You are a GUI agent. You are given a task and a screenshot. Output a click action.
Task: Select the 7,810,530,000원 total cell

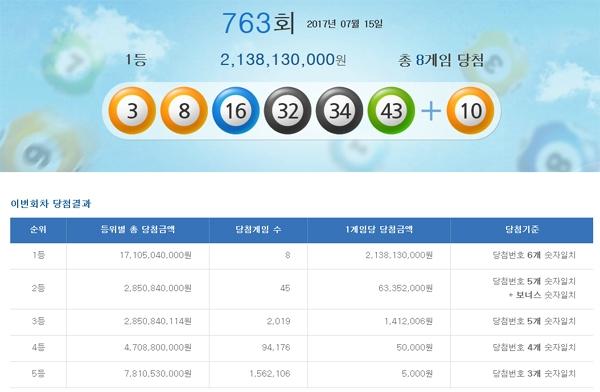[x=158, y=374]
